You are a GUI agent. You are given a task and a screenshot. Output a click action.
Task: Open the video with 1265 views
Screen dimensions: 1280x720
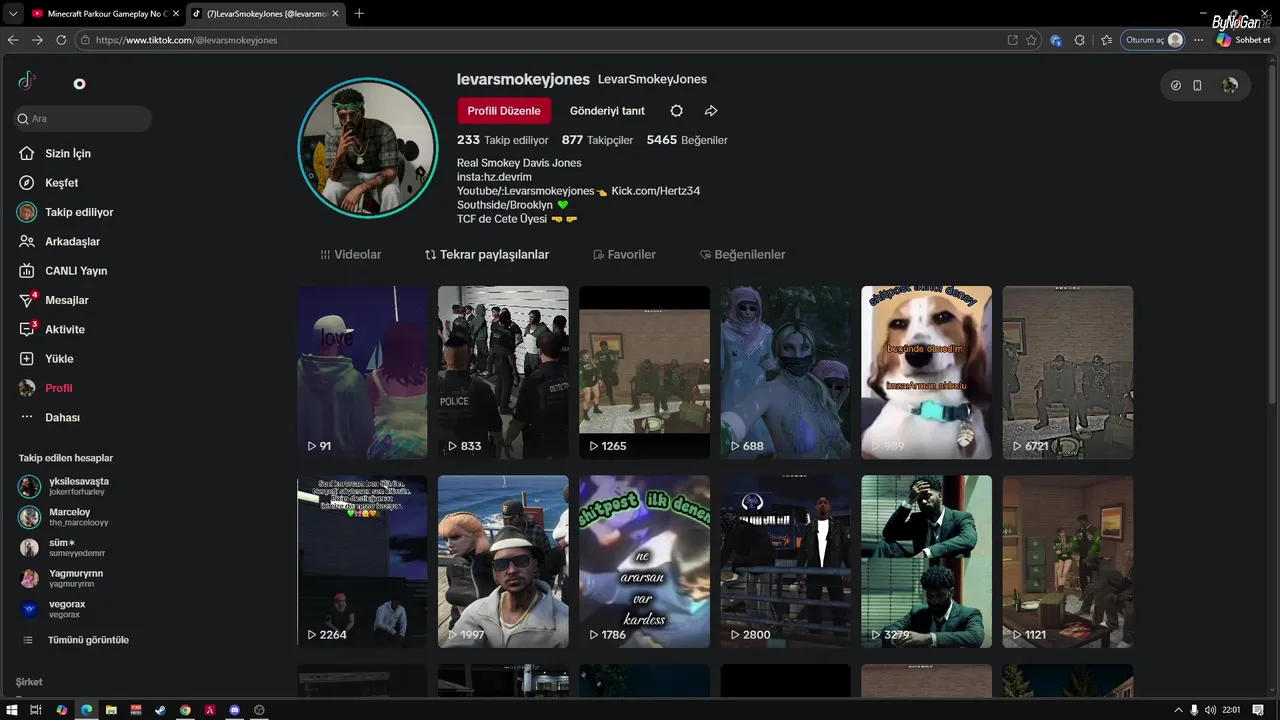pos(644,372)
